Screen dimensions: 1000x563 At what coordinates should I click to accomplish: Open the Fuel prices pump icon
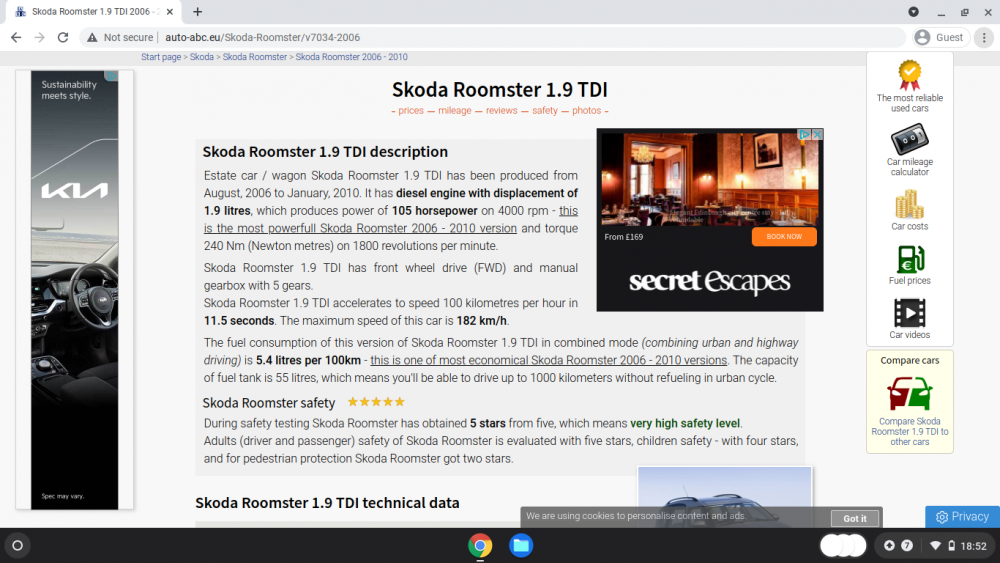909,259
